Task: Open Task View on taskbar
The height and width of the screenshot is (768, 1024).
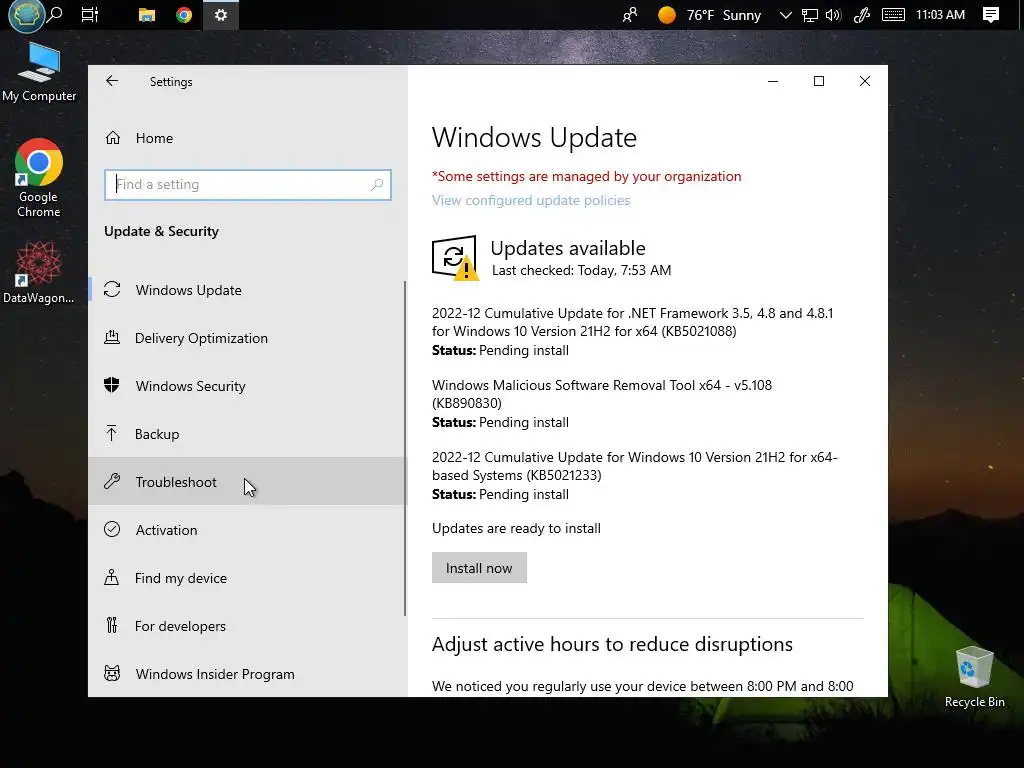Action: (x=90, y=14)
